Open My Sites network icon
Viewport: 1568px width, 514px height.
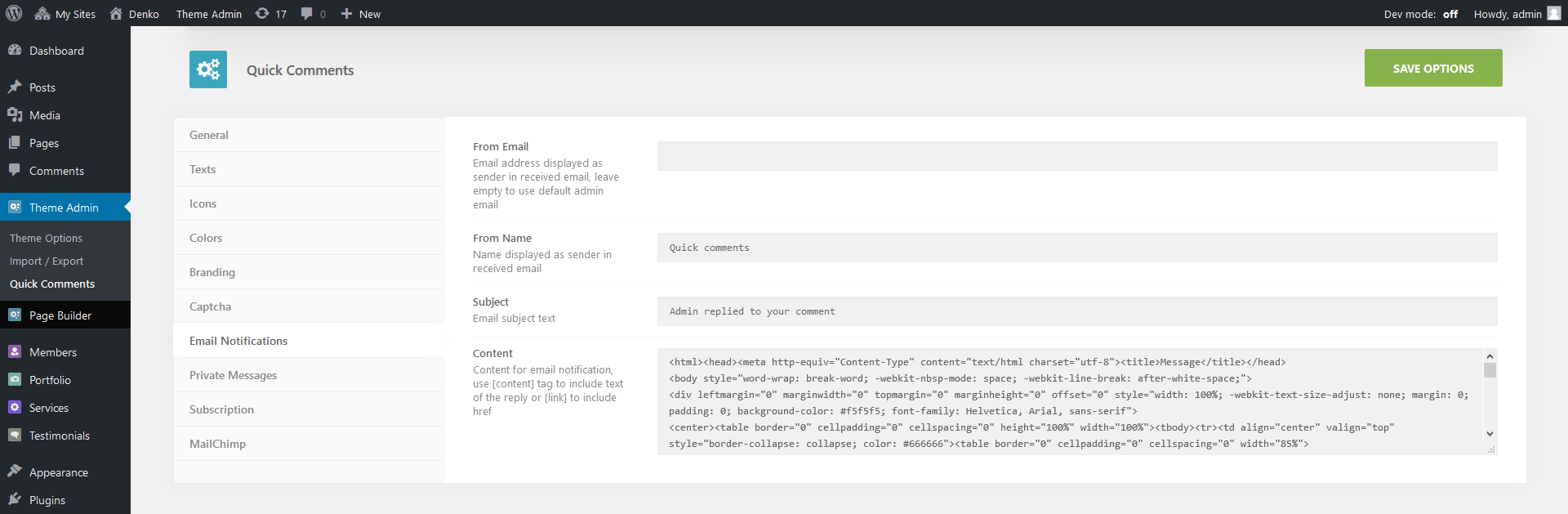pyautogui.click(x=42, y=13)
